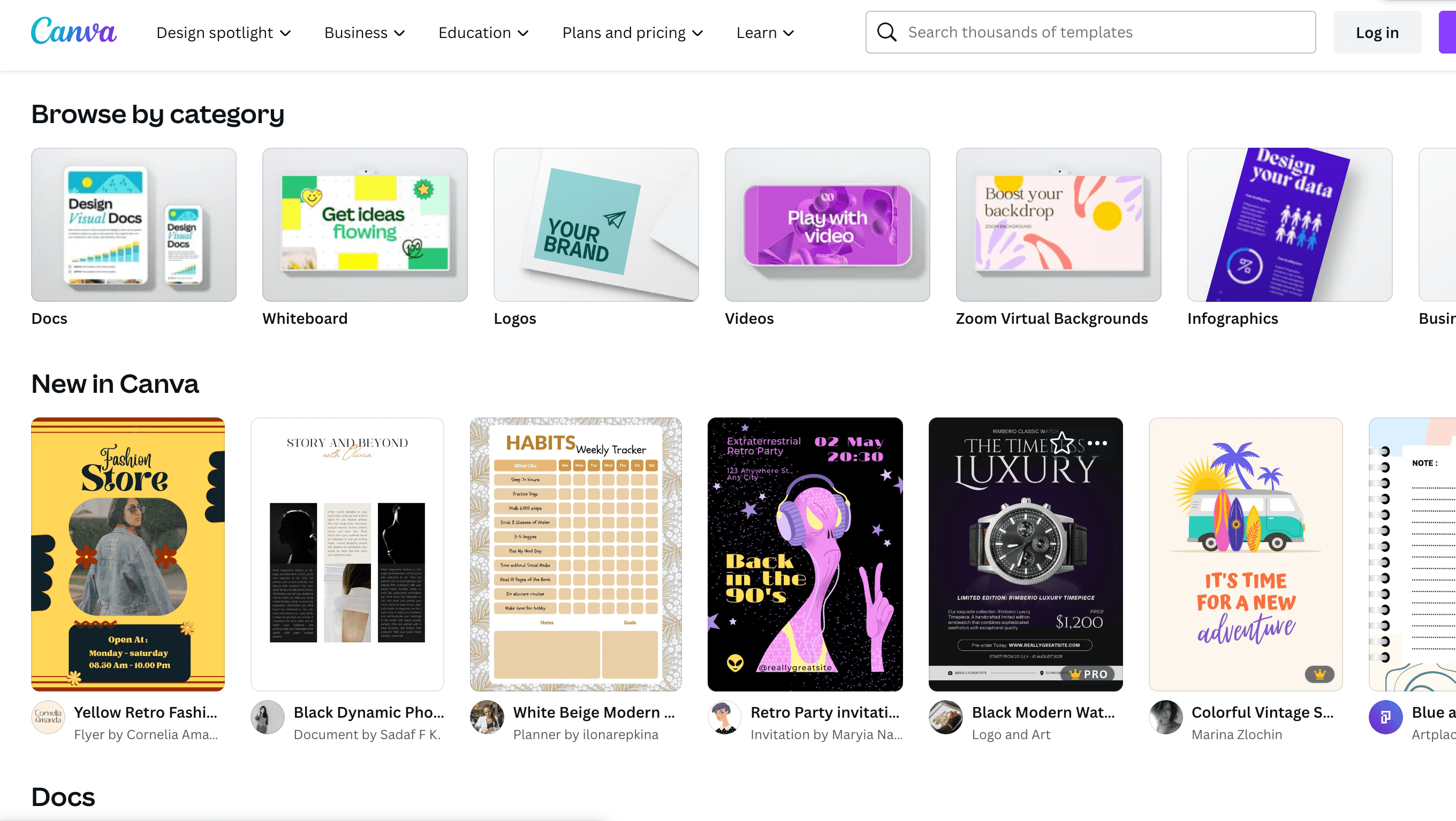
Task: Open the Timeless Luxury watch template
Action: (x=1025, y=554)
